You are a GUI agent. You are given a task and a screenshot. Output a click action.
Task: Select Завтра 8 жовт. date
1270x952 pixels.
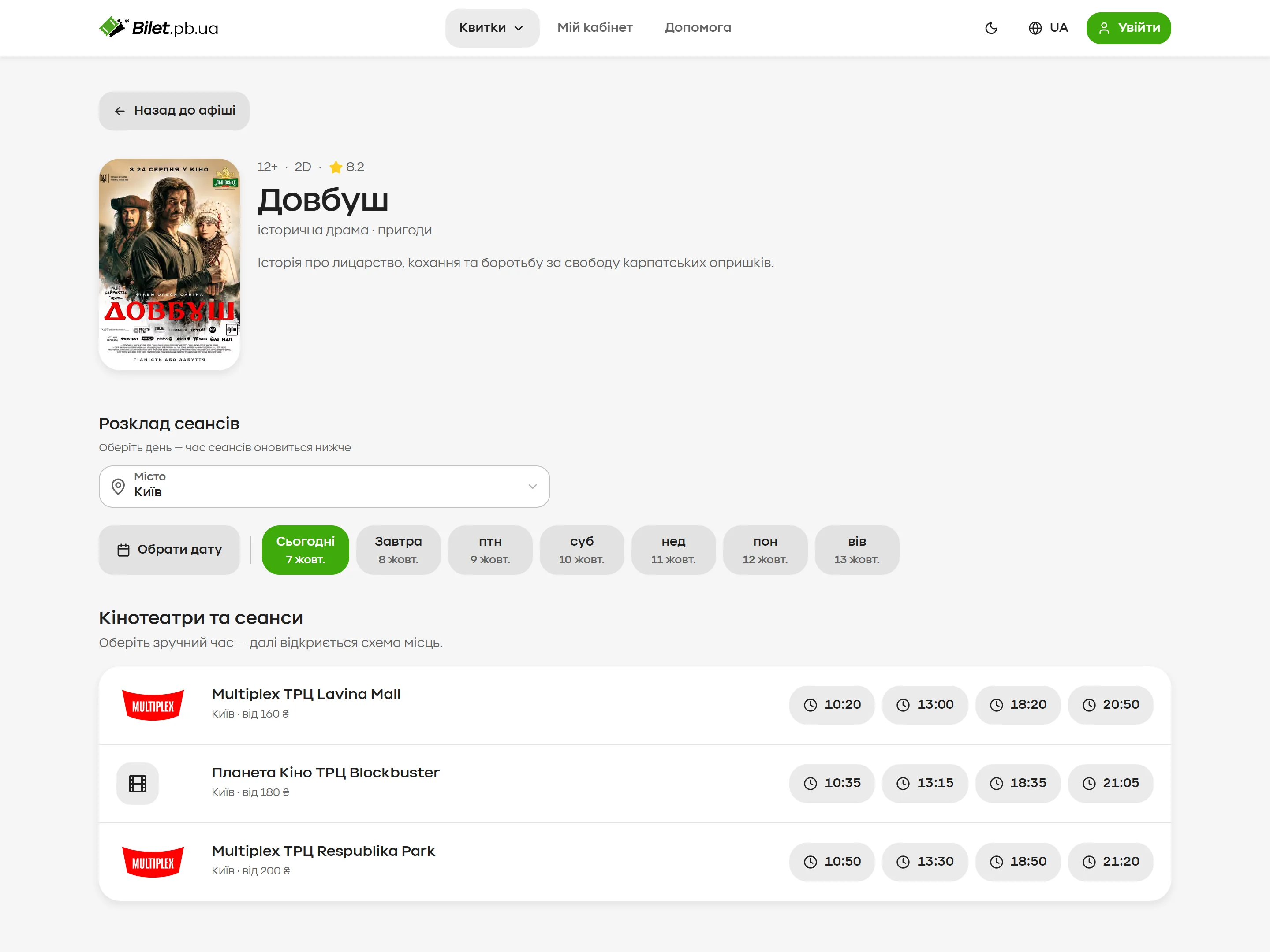point(399,550)
